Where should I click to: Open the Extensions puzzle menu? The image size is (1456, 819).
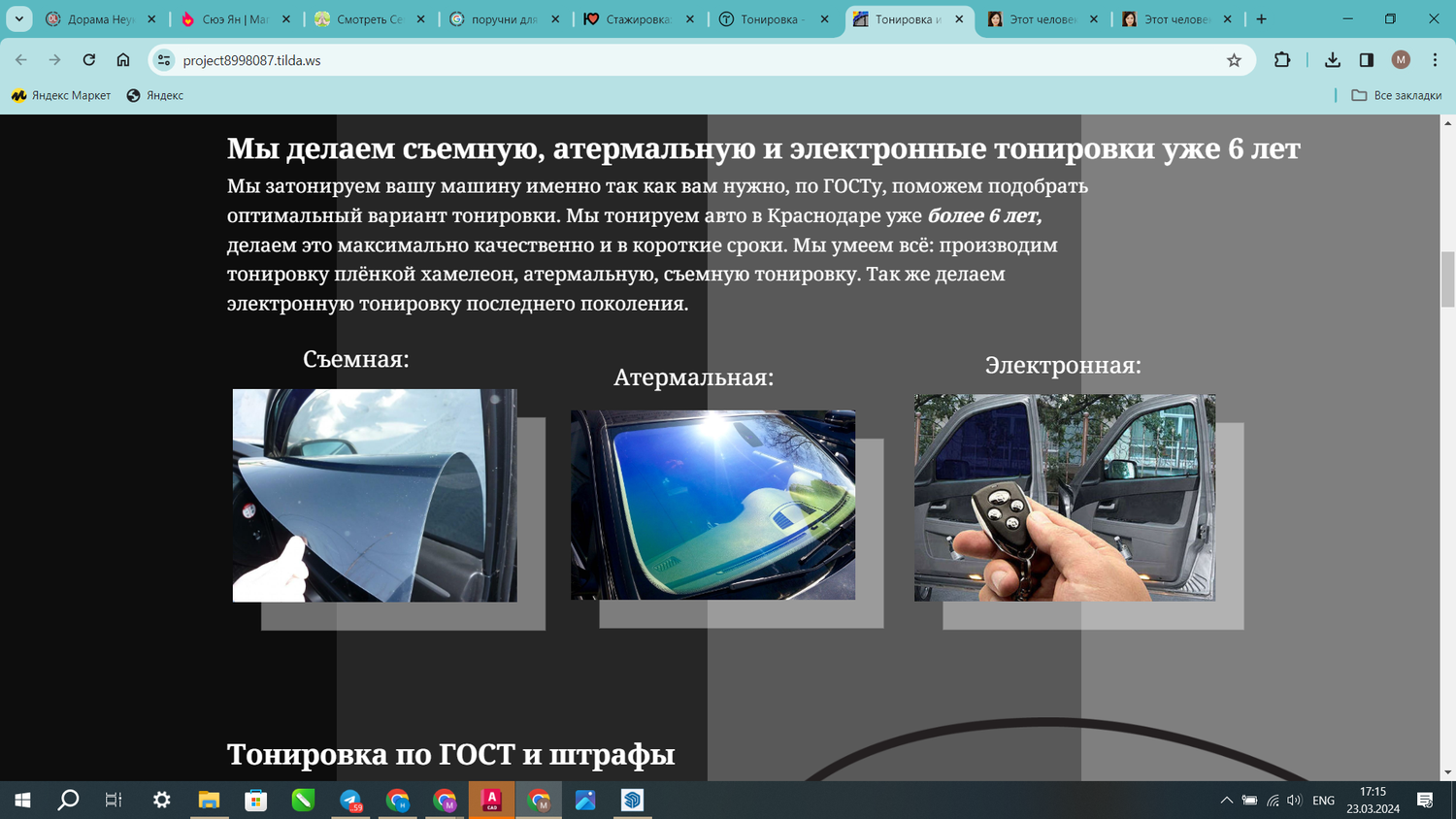[x=1282, y=60]
